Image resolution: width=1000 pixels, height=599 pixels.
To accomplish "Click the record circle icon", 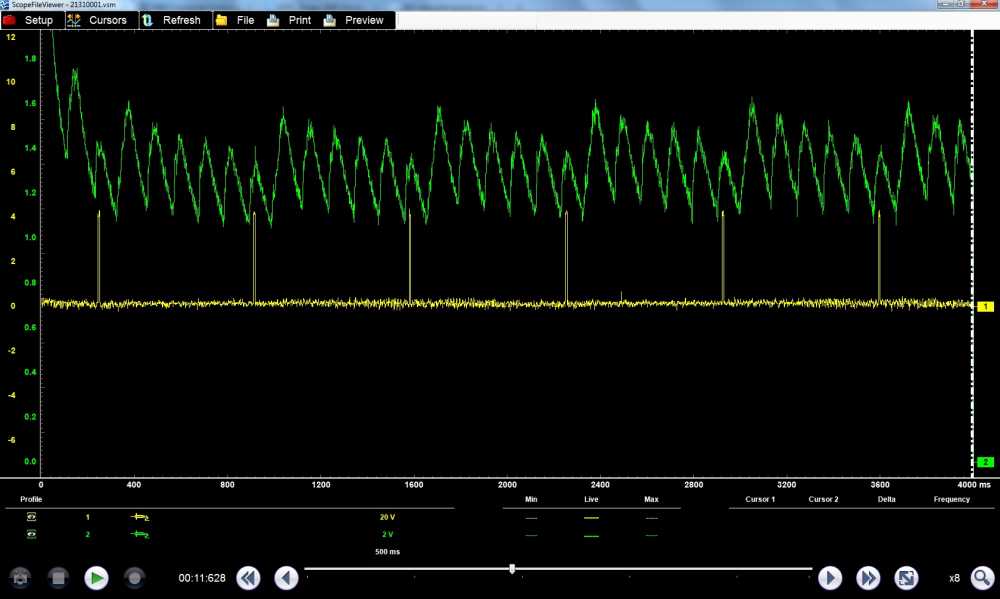I will (134, 578).
